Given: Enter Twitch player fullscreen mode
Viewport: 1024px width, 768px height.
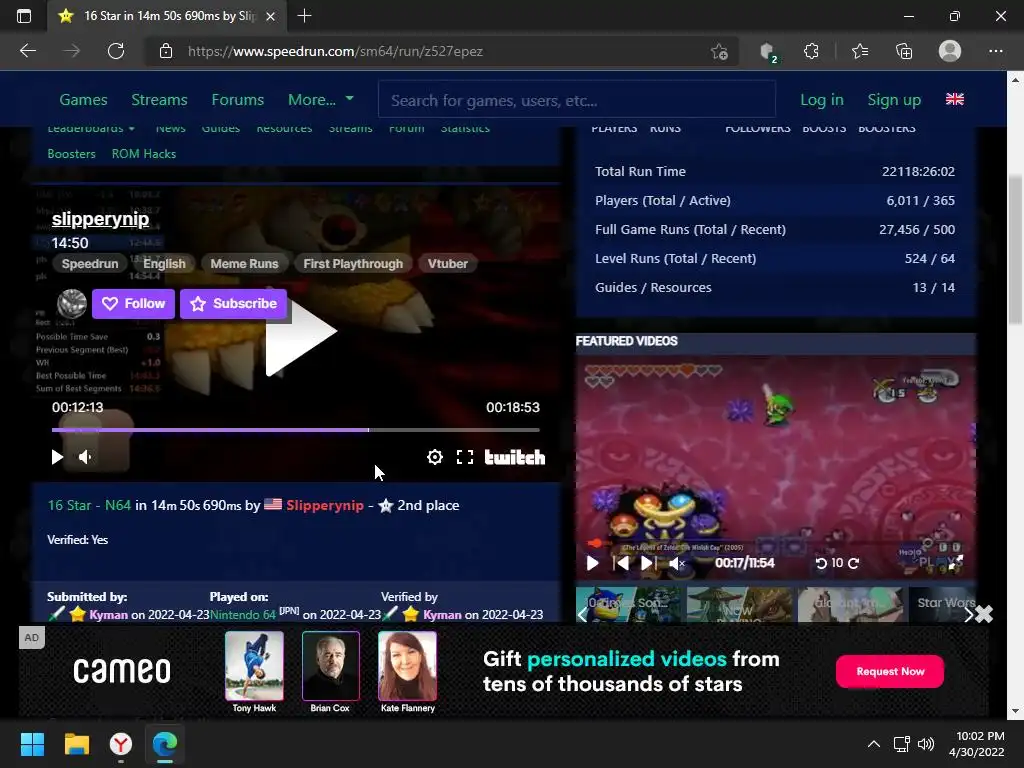Looking at the screenshot, I should [464, 457].
